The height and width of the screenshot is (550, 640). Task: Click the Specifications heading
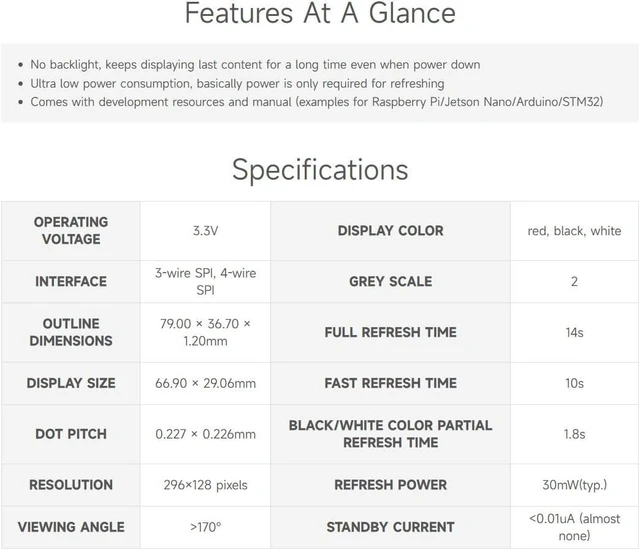tap(320, 170)
